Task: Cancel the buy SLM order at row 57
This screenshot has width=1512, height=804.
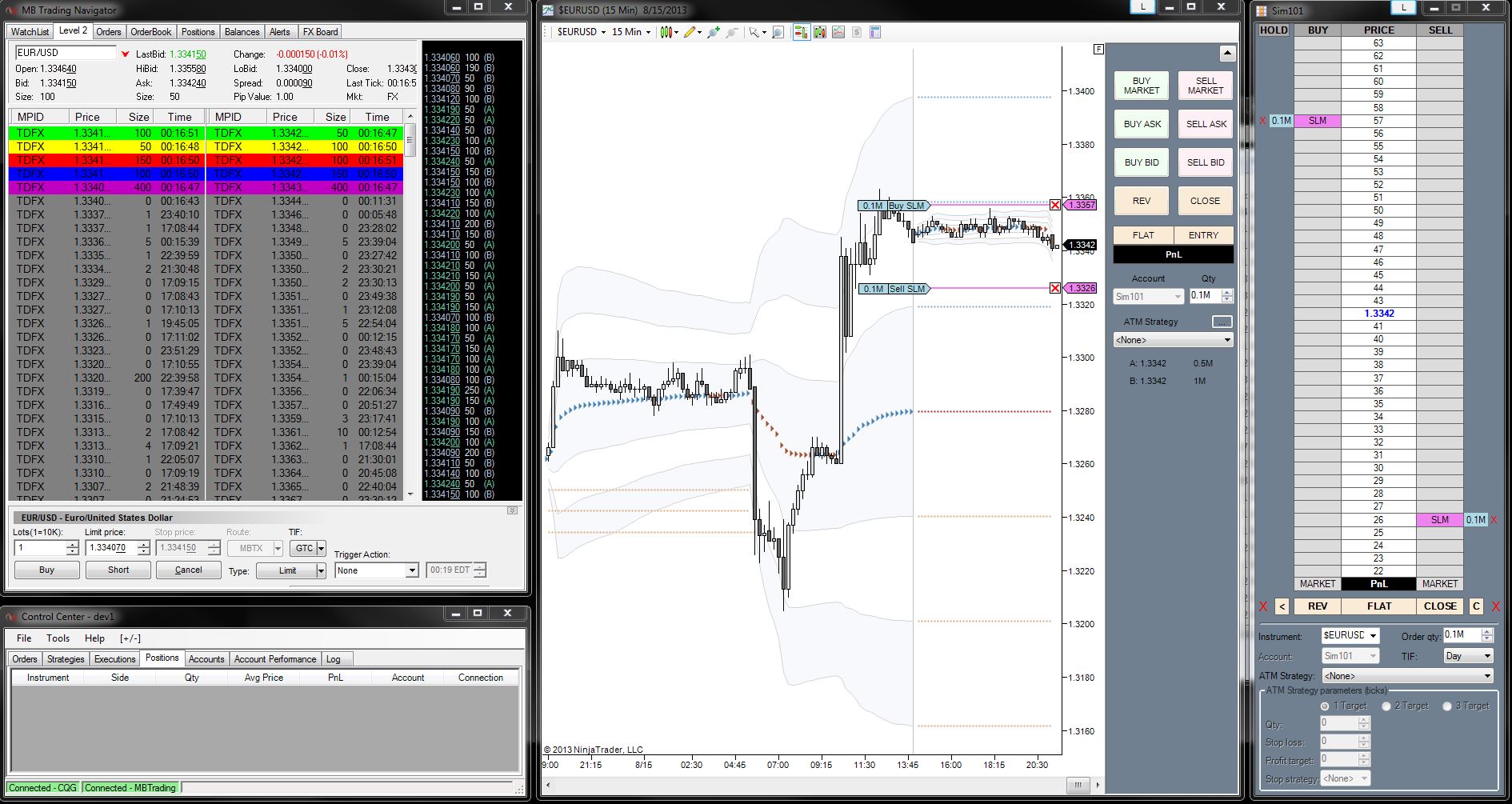Action: tap(1263, 121)
